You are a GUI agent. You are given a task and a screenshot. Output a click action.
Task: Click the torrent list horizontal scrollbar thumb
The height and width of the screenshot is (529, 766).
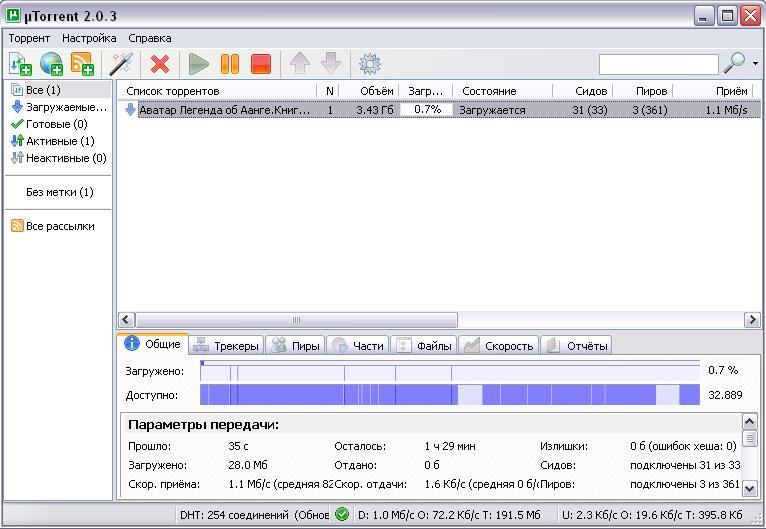tap(296, 320)
